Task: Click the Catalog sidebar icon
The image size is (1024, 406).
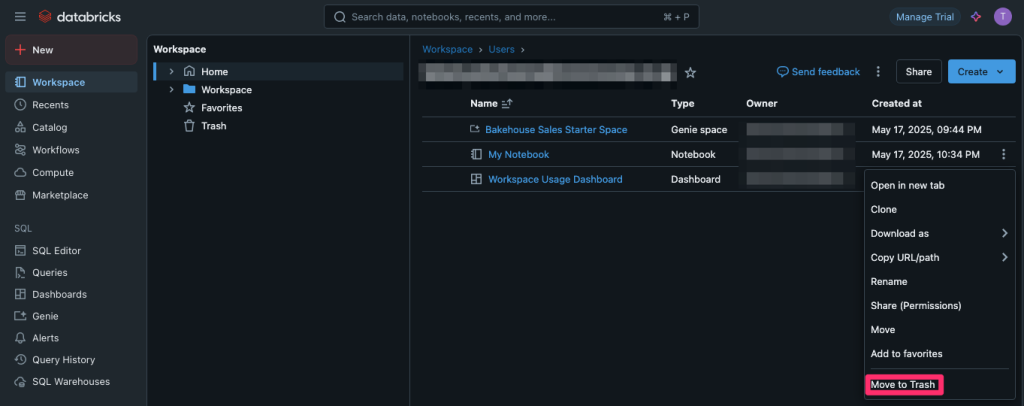Action: [20, 127]
